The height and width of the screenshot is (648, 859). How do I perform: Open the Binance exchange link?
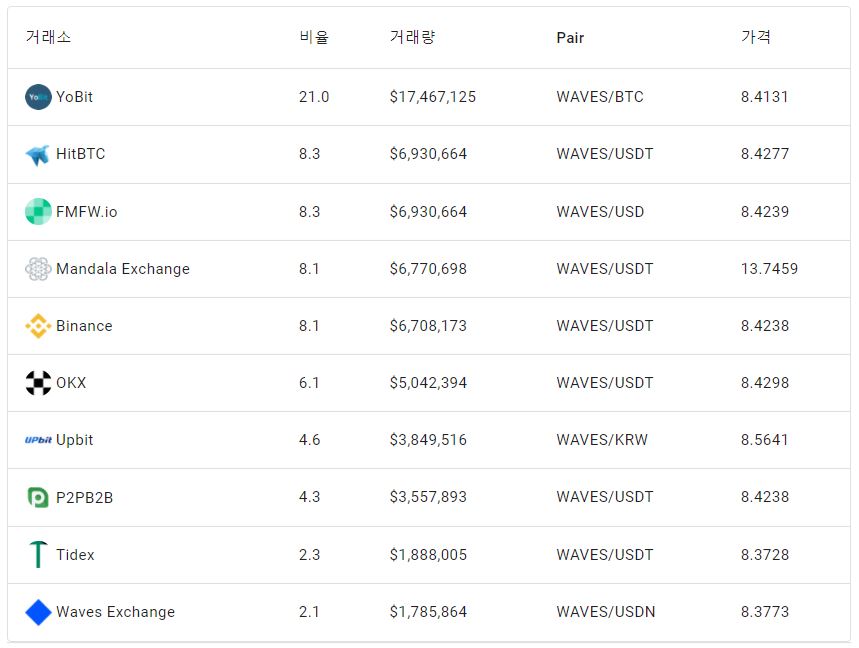(84, 326)
